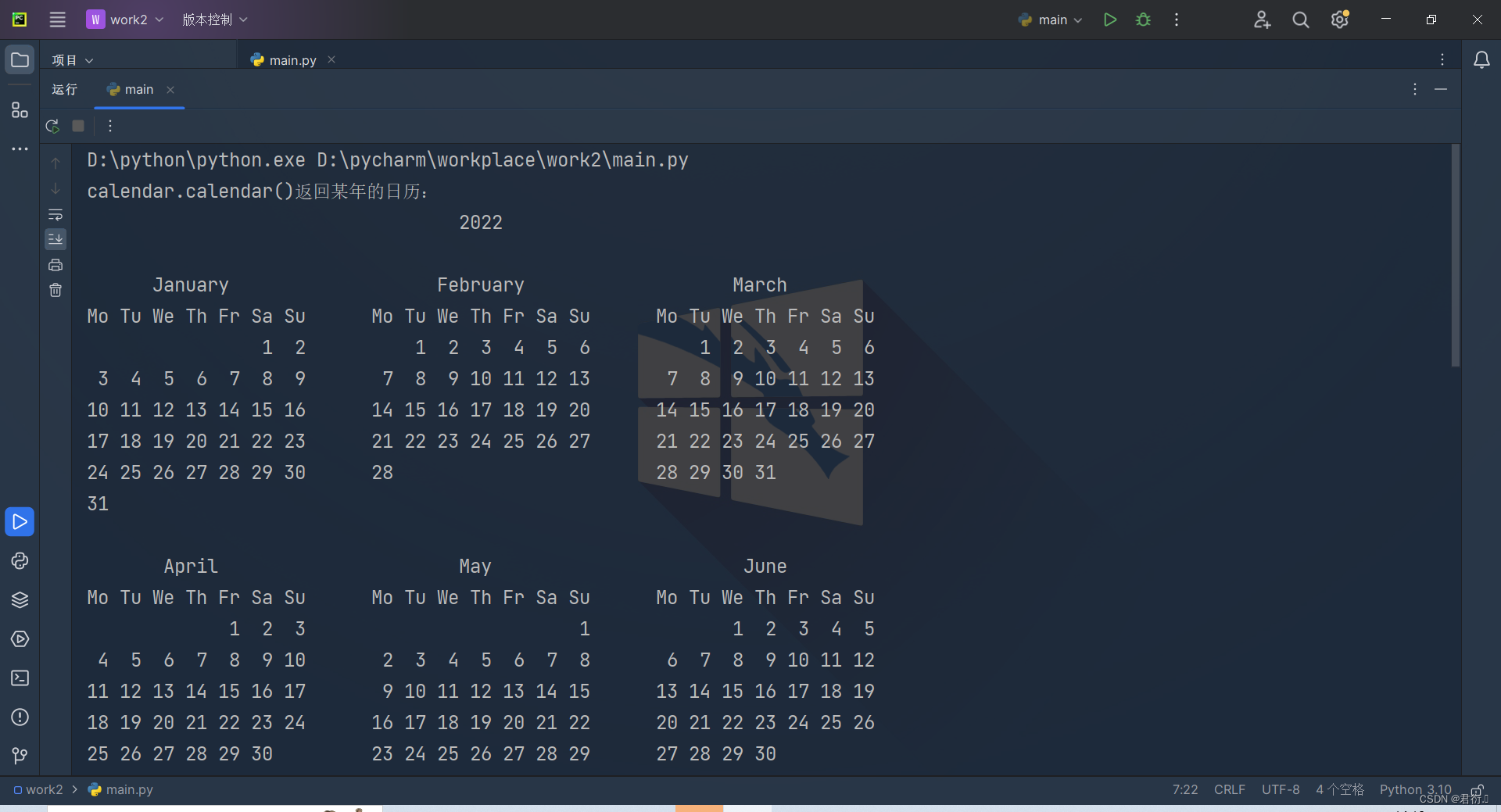Open line:column 7:22 go-to dialog

pyautogui.click(x=1184, y=789)
